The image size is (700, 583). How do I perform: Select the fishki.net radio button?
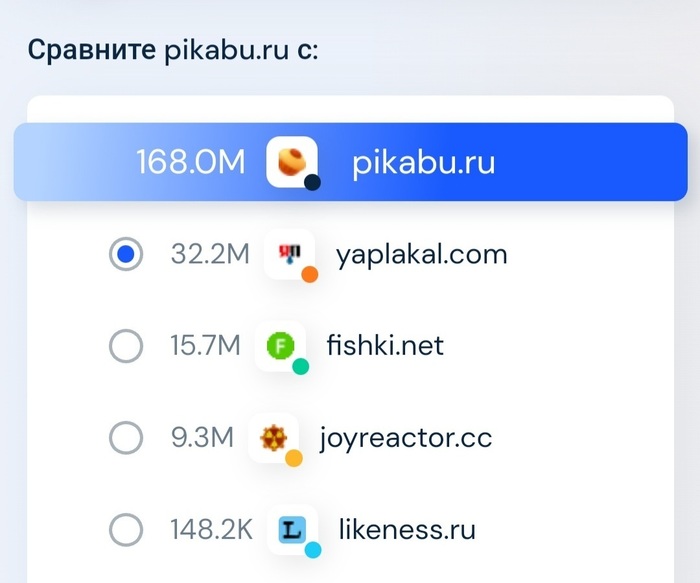(126, 346)
